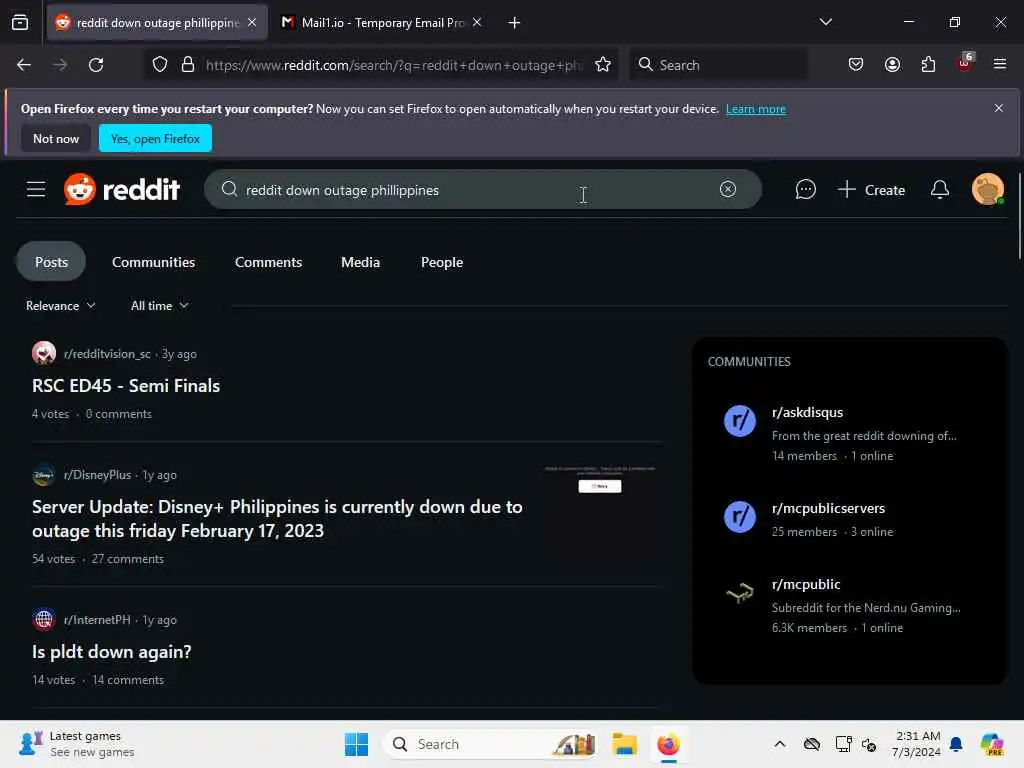Reload the current page

coord(96,65)
